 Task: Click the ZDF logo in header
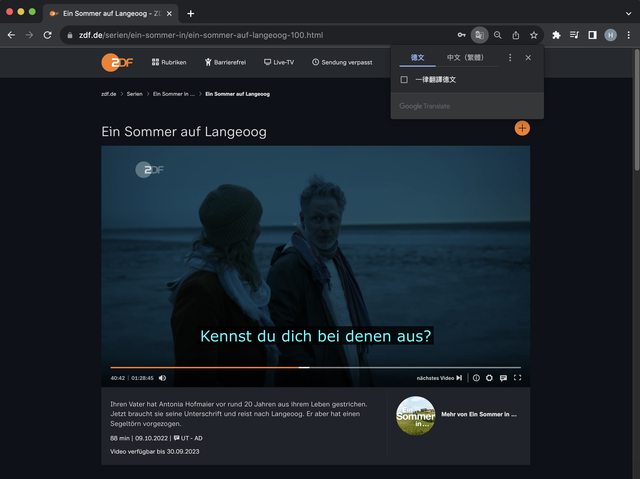coord(114,62)
